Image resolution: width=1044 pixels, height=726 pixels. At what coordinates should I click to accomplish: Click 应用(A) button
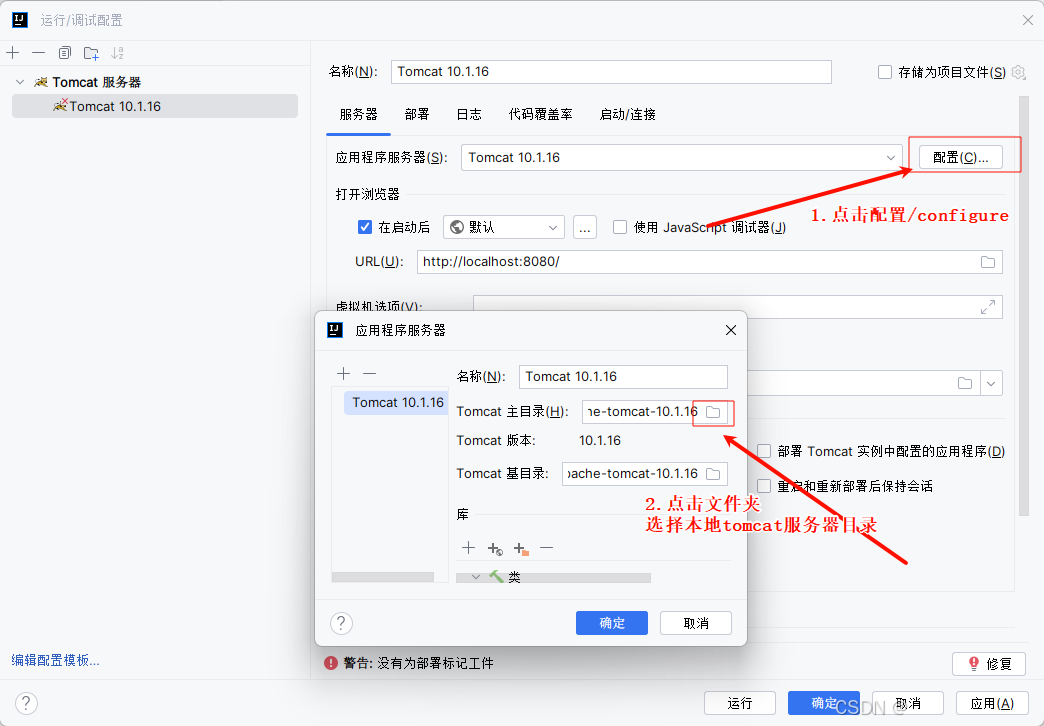(x=992, y=703)
